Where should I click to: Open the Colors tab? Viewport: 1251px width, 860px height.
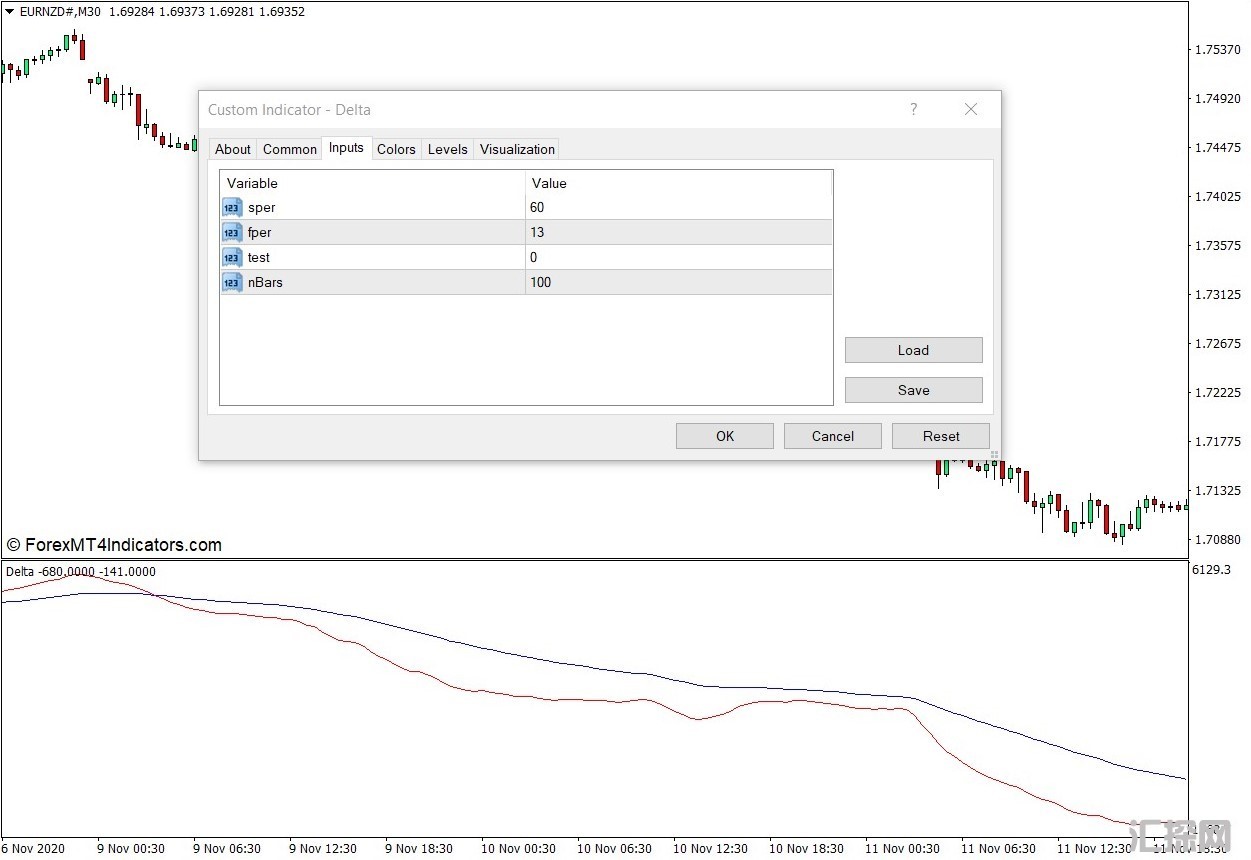(x=396, y=149)
